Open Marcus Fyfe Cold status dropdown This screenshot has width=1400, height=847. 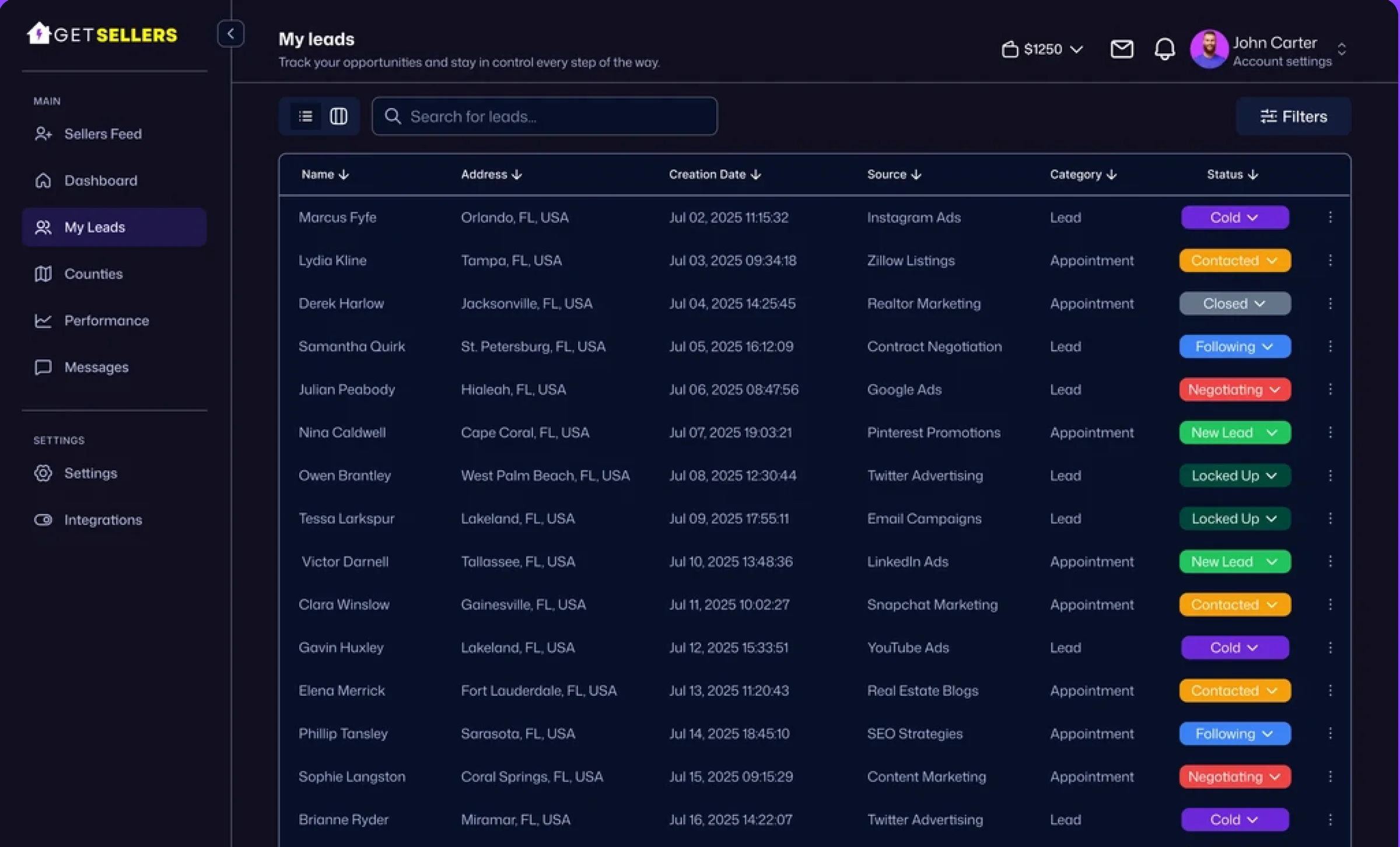pyautogui.click(x=1234, y=217)
